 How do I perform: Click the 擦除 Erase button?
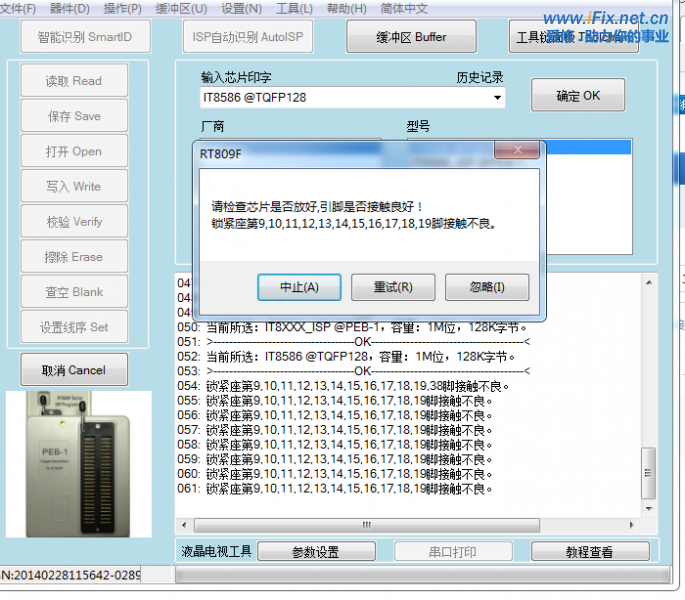[x=74, y=257]
